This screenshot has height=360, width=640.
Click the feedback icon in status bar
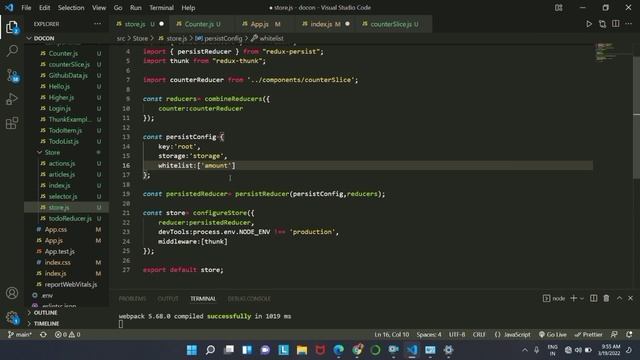614,334
